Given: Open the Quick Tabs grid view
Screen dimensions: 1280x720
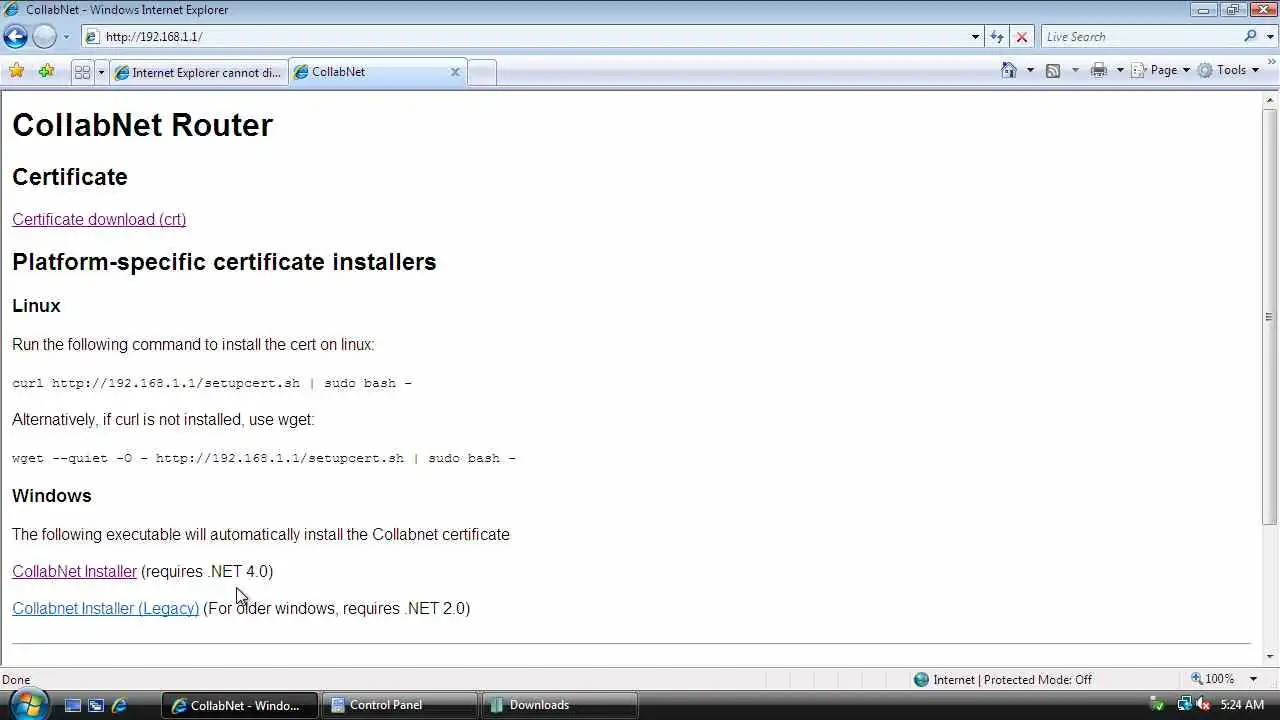Looking at the screenshot, I should click(x=82, y=72).
